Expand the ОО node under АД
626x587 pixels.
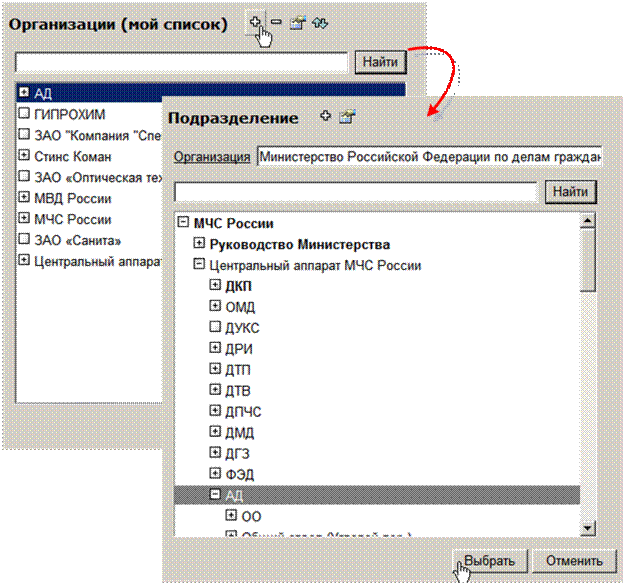pos(231,515)
